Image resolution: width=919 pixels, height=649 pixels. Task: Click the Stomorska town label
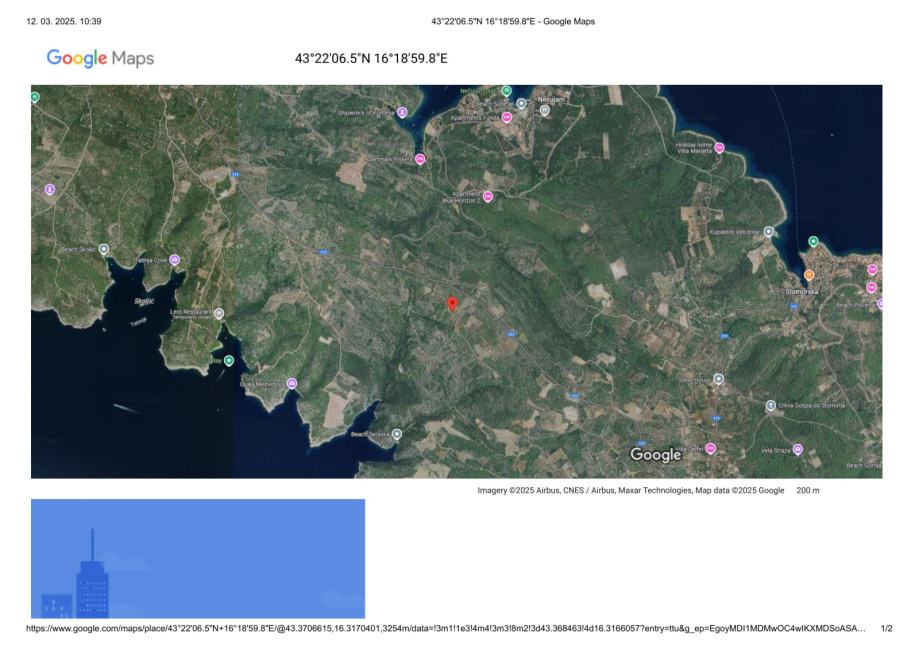click(802, 291)
